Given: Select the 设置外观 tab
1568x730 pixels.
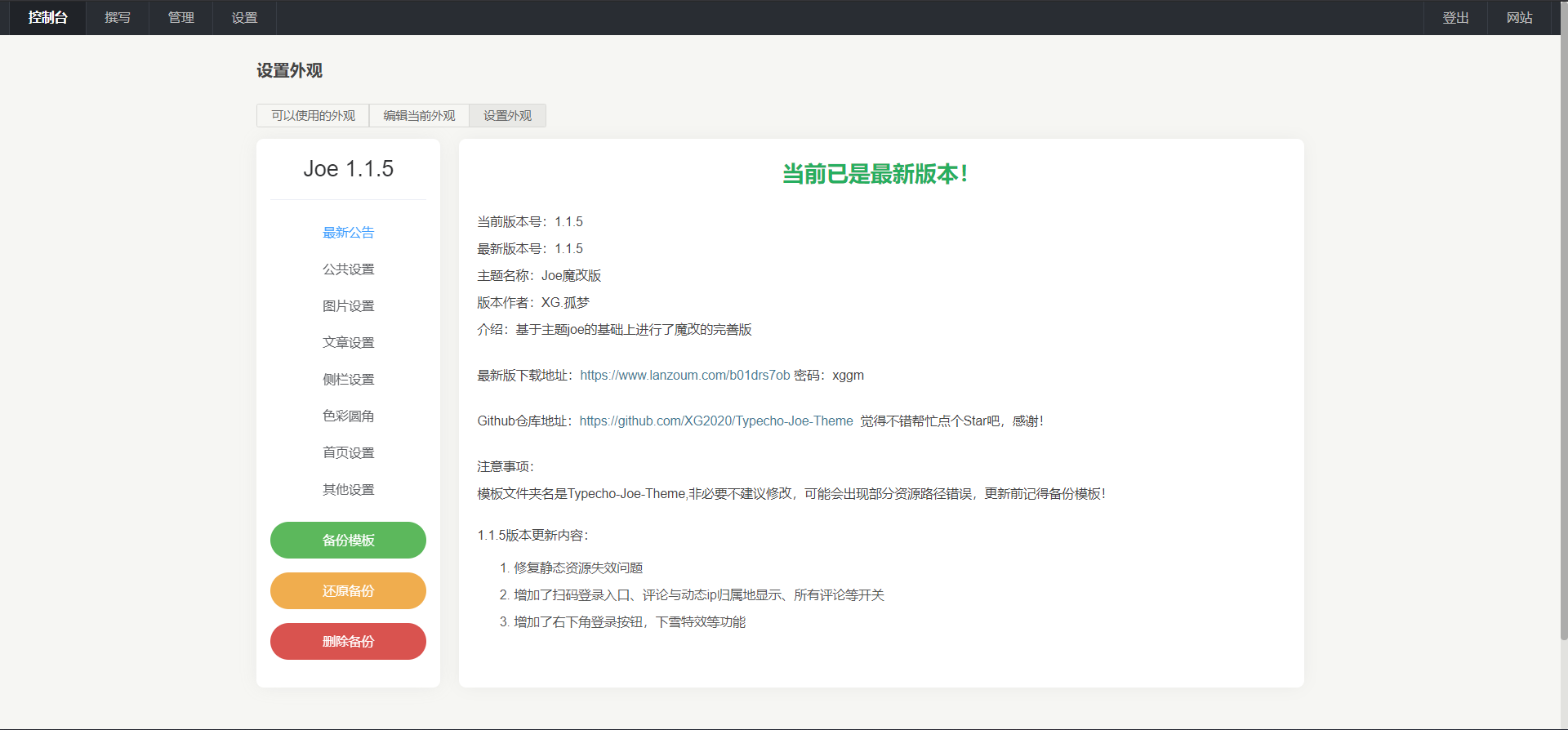Looking at the screenshot, I should 507,115.
